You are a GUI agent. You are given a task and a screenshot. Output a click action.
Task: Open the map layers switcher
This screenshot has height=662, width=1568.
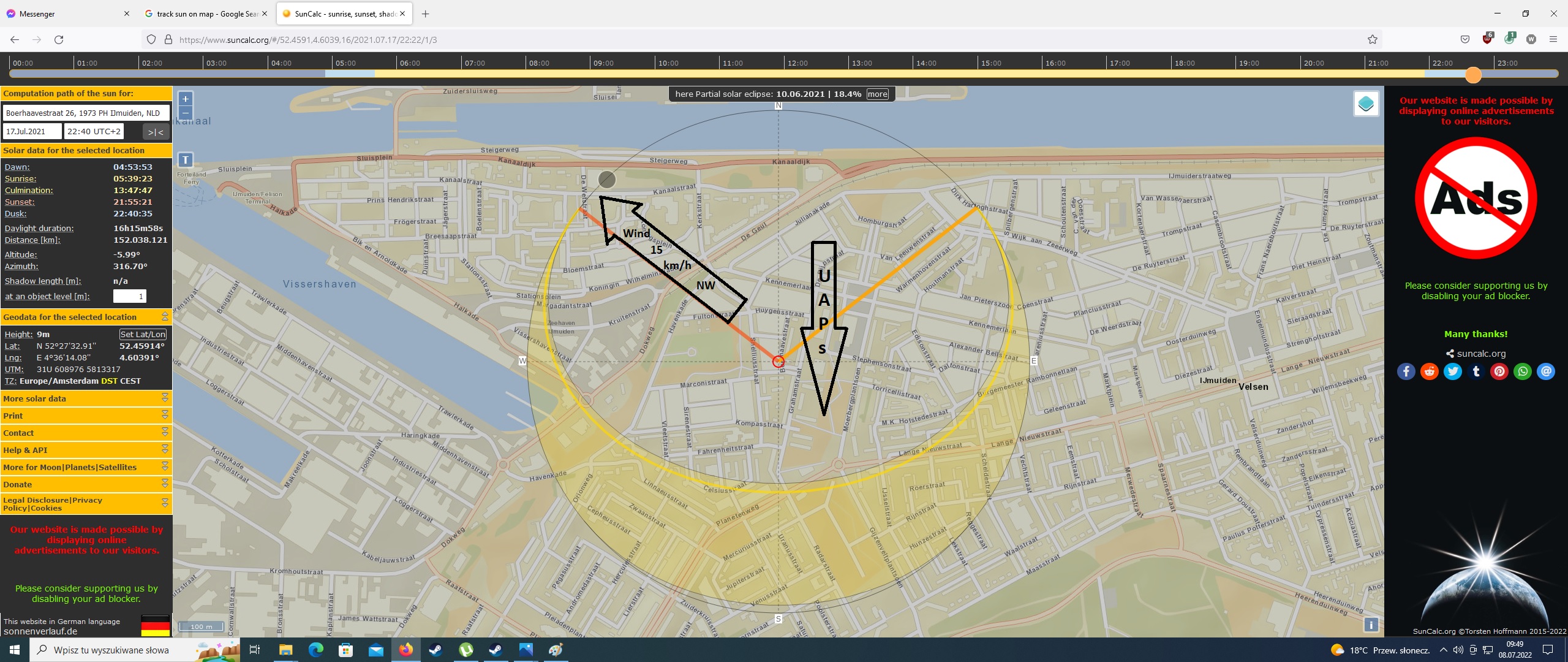tap(1366, 104)
